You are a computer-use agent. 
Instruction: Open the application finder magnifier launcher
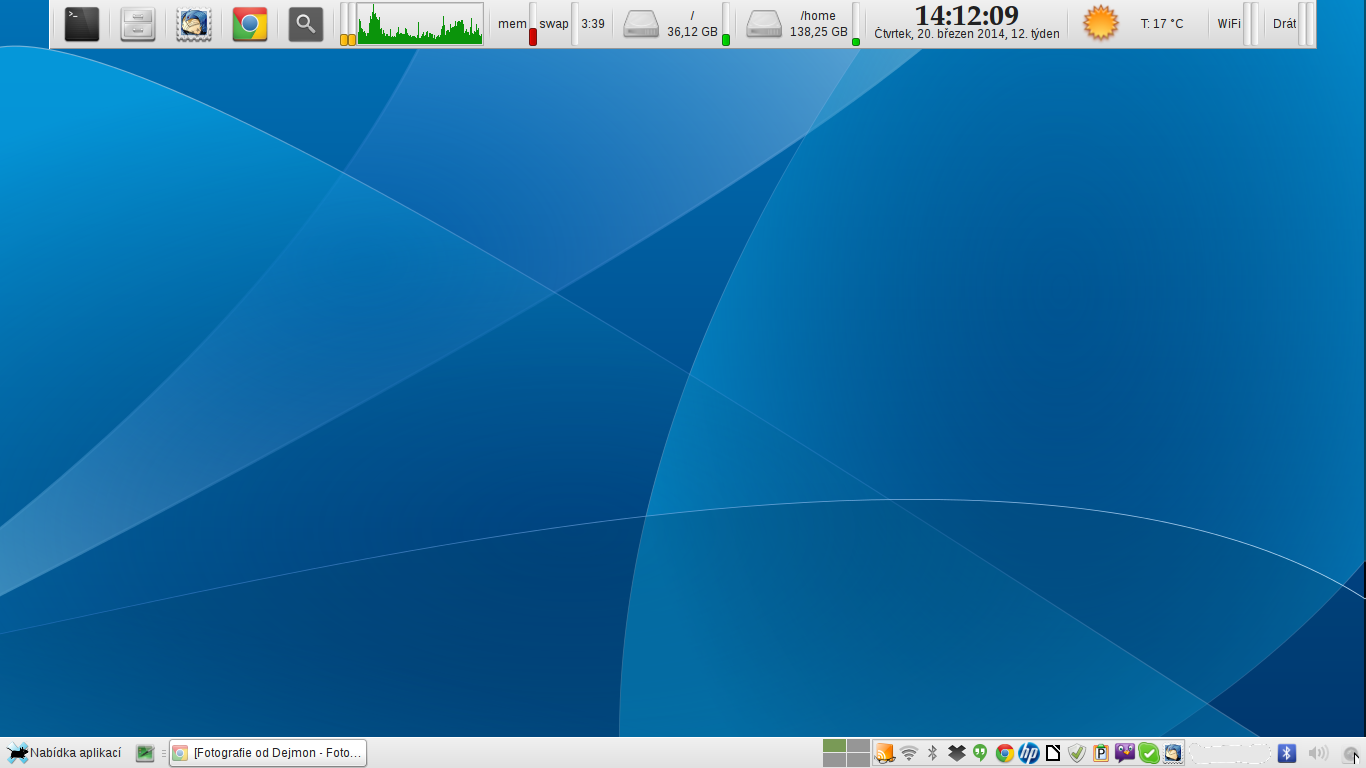click(x=306, y=24)
